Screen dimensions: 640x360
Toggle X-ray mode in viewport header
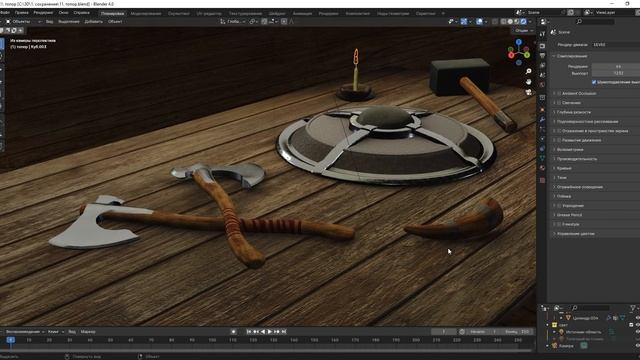pos(495,22)
